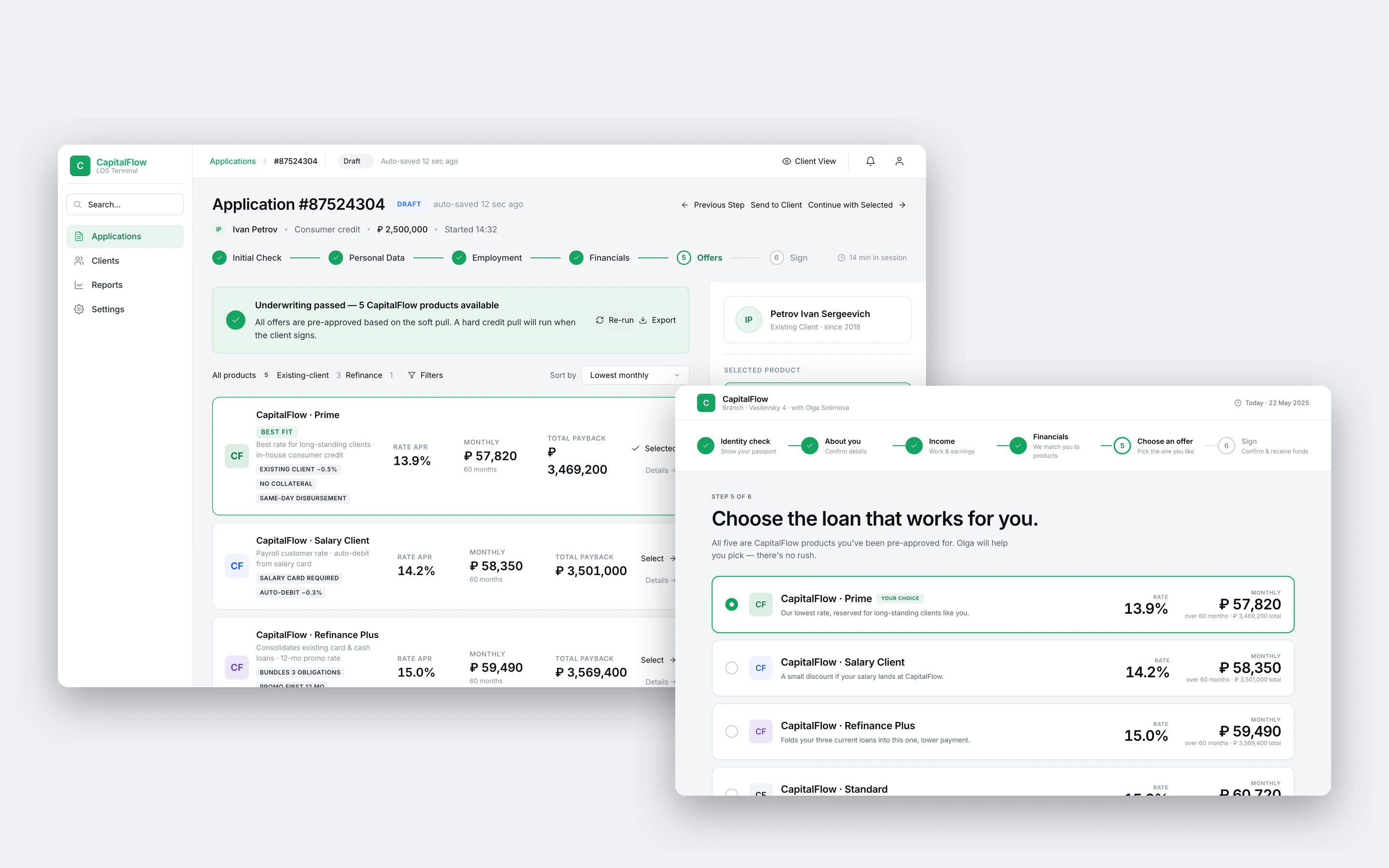The height and width of the screenshot is (868, 1389).
Task: Click Send to Client
Action: (x=776, y=205)
